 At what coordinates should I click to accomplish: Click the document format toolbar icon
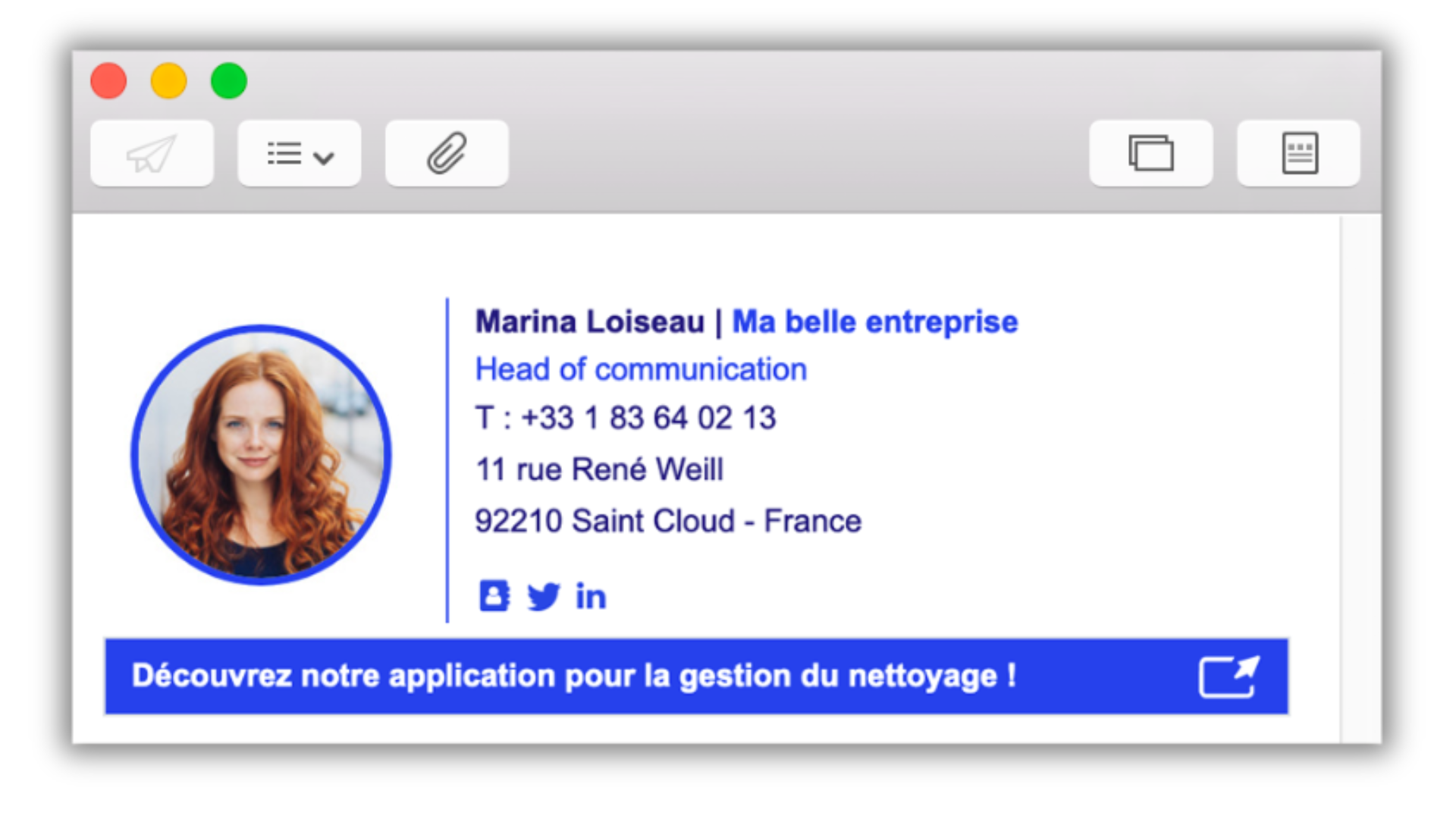click(1299, 154)
